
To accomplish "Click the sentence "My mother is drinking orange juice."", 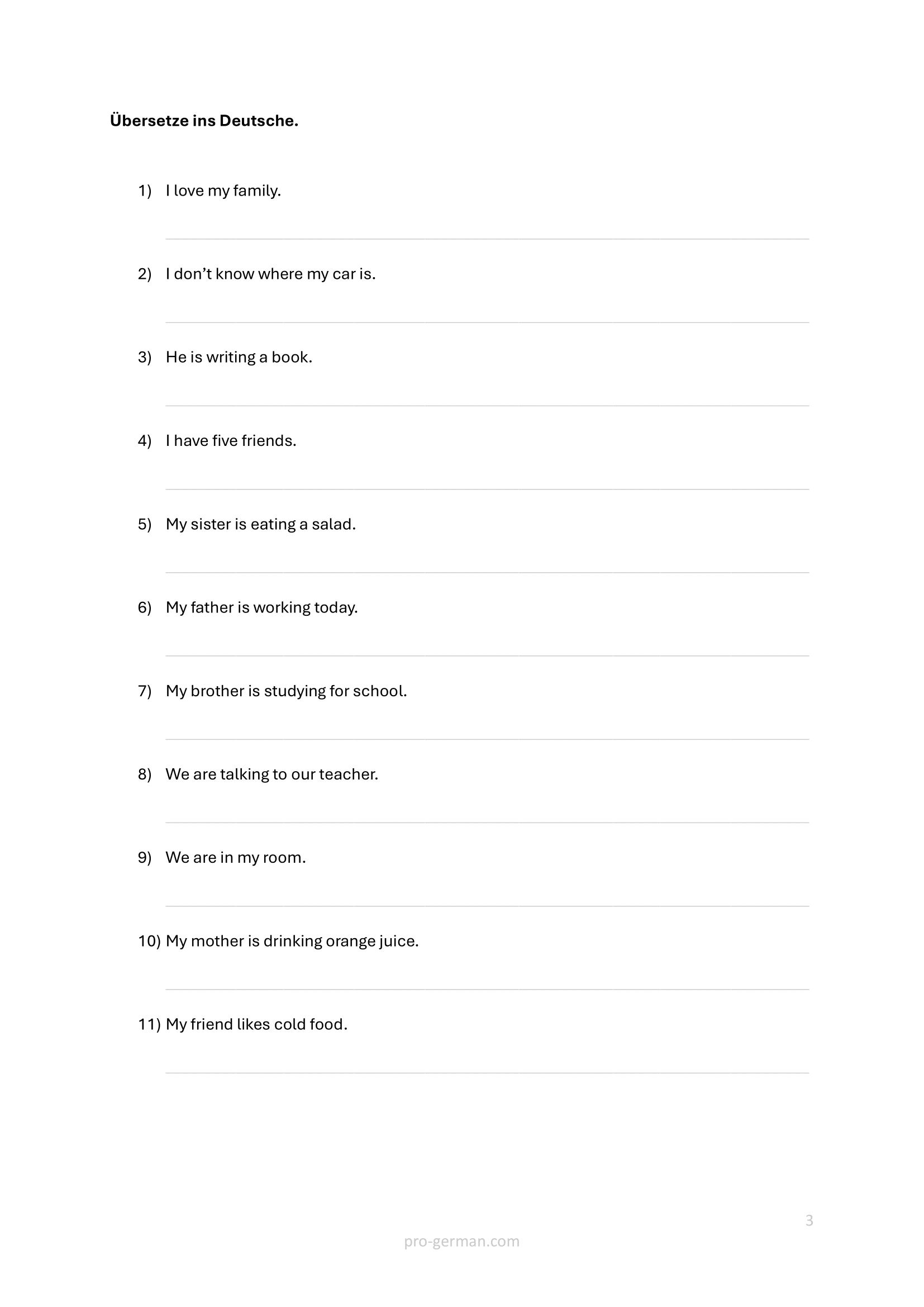I will (x=292, y=941).
